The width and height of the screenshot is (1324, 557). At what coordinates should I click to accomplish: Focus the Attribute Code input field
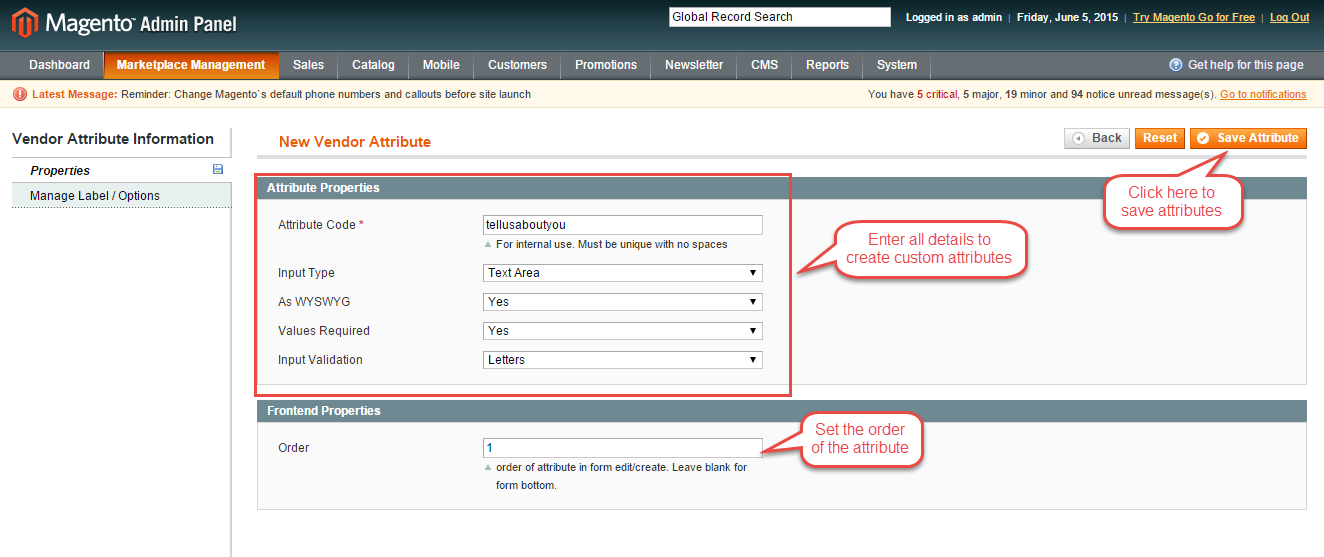(x=623, y=225)
